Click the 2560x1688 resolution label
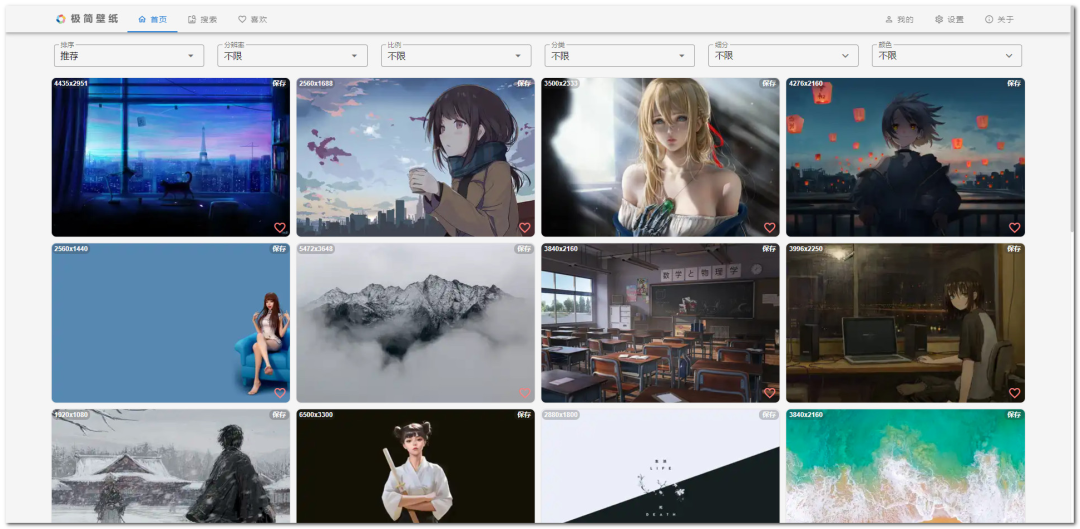This screenshot has width=1080, height=529. [x=316, y=83]
